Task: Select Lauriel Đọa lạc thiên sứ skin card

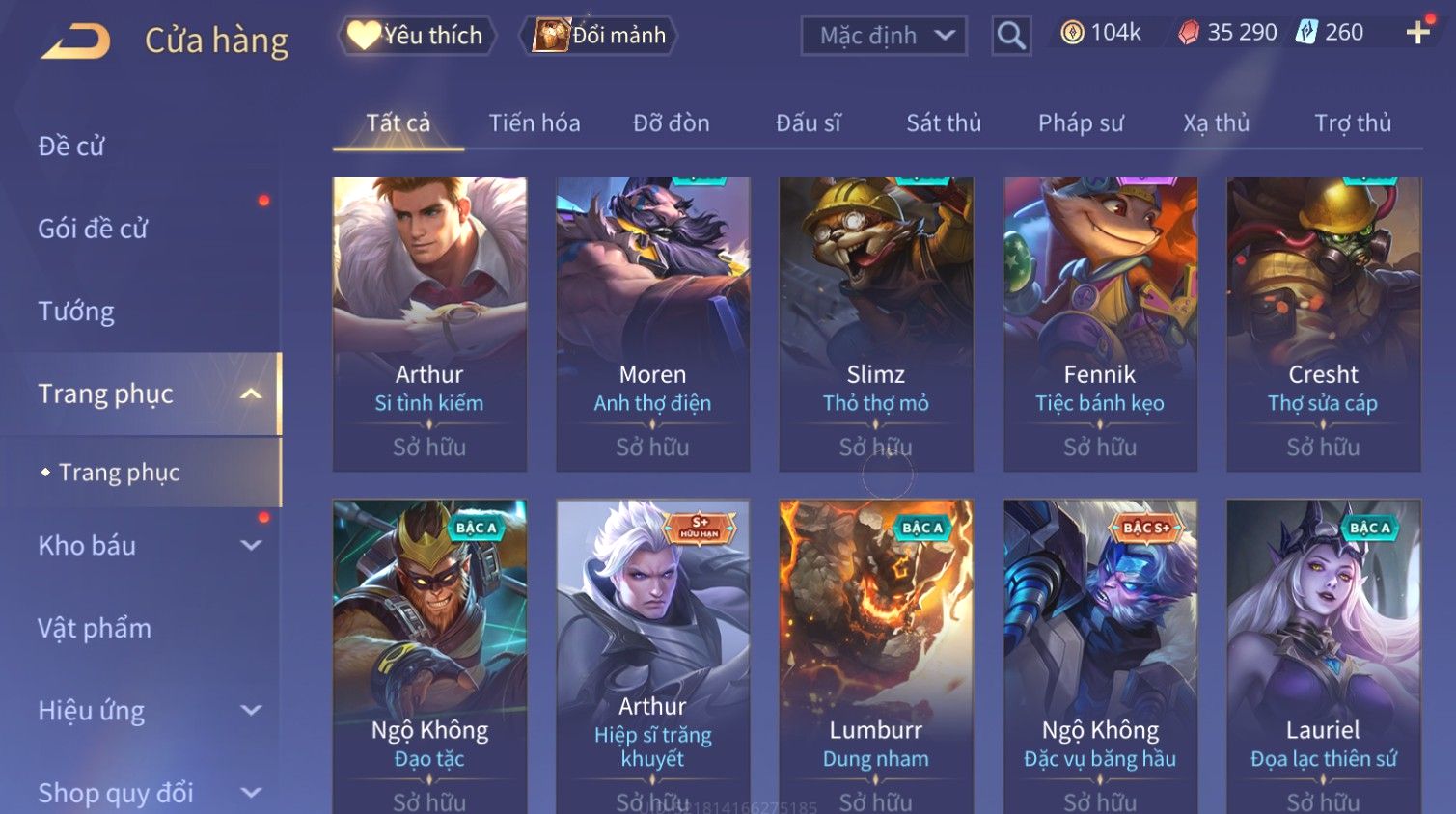Action: coord(1323,656)
